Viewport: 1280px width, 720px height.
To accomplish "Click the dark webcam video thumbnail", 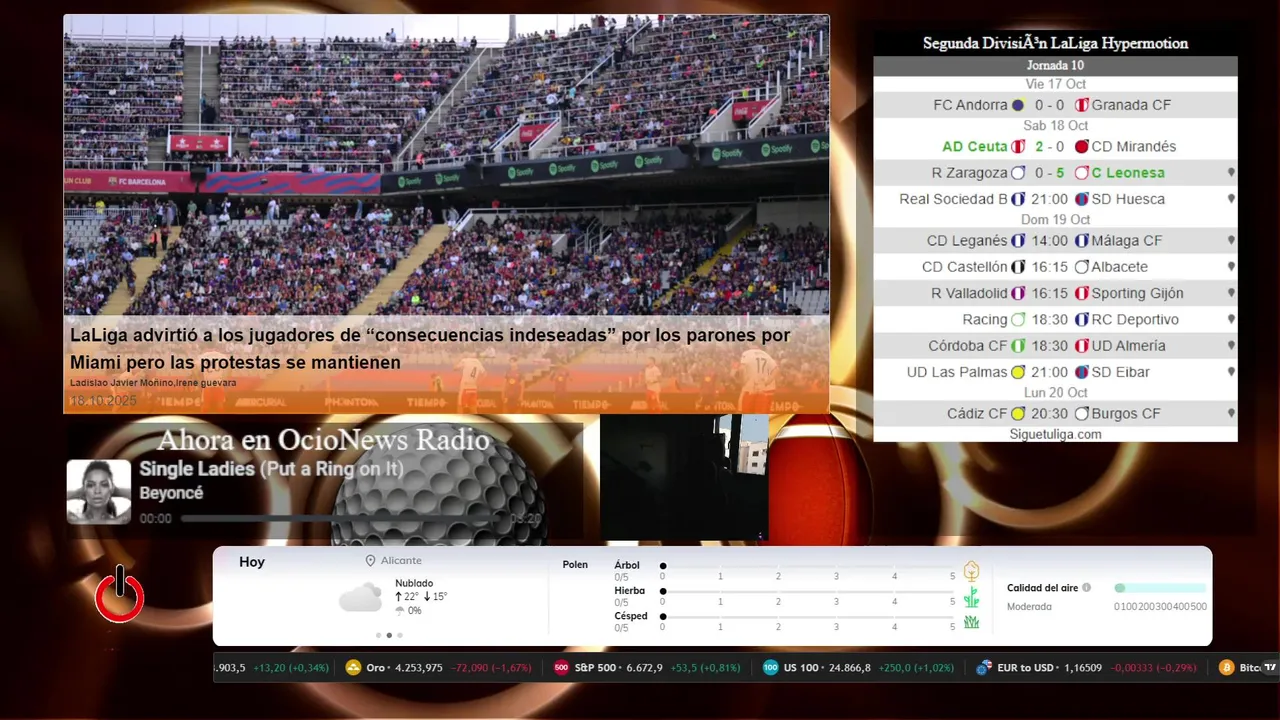I will coord(684,478).
